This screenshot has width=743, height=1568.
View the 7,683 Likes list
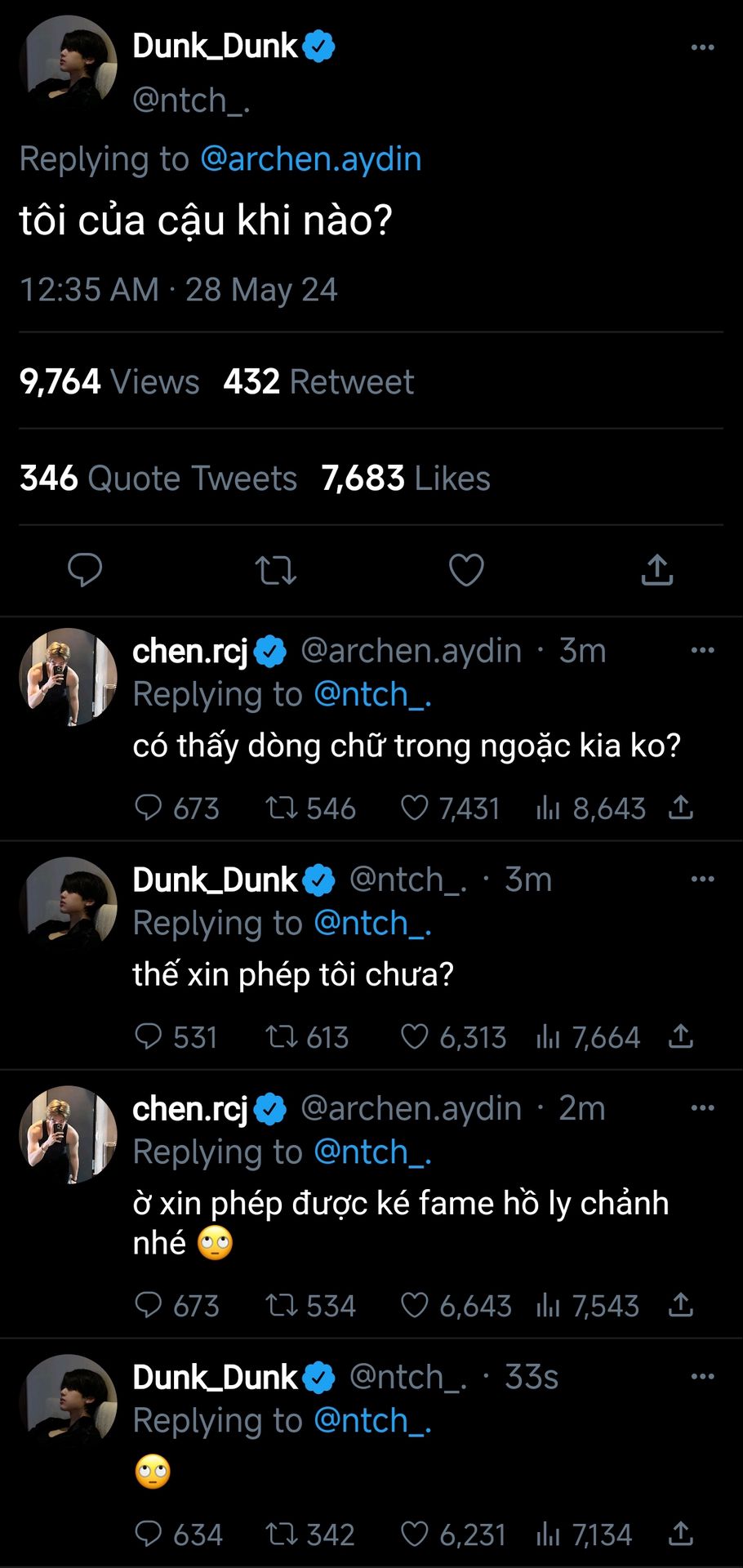click(406, 479)
